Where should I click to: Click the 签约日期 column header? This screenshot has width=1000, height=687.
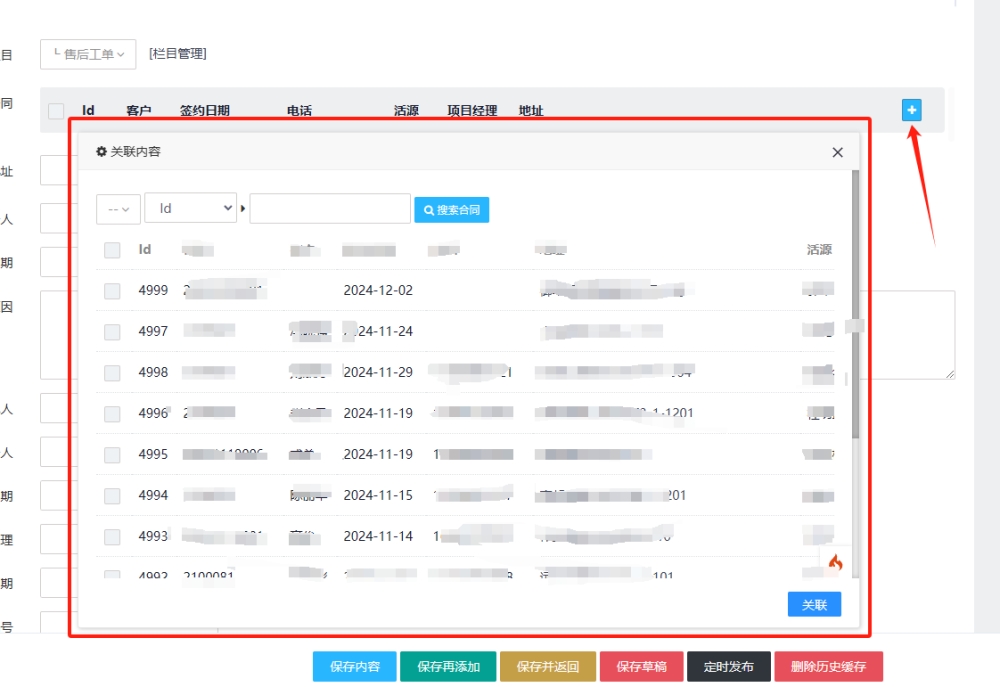tap(205, 110)
